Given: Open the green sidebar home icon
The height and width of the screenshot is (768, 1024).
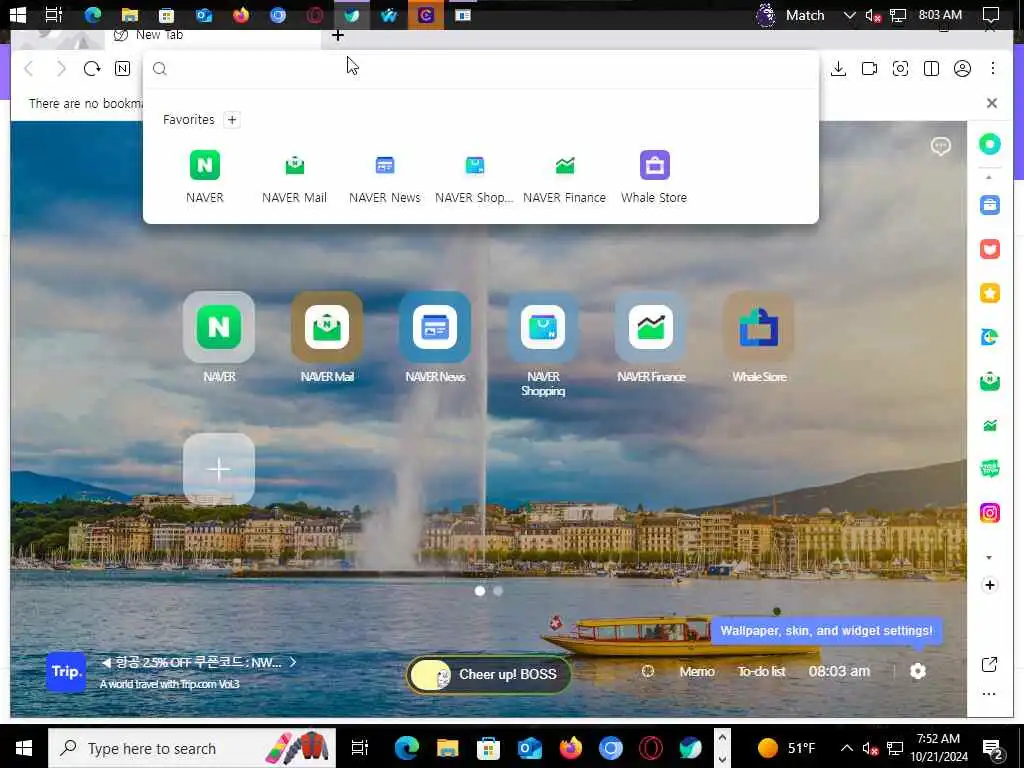Looking at the screenshot, I should pos(989,144).
